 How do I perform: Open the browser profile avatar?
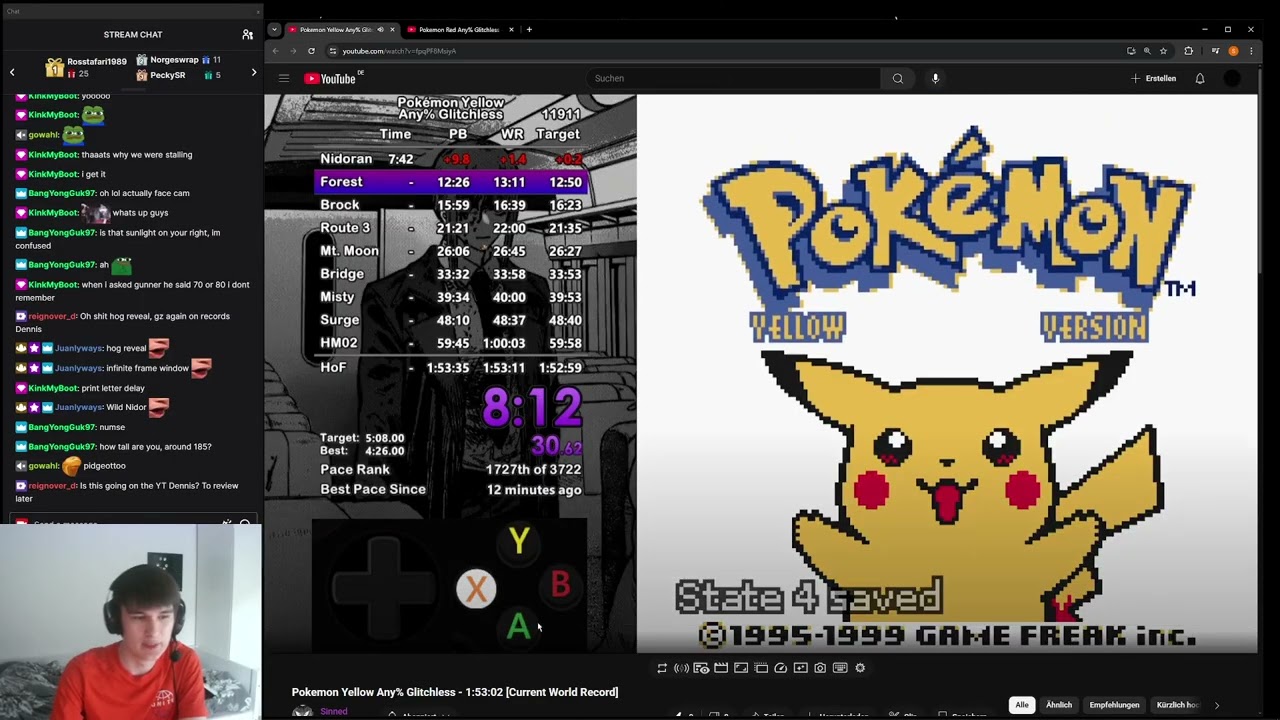click(x=1233, y=51)
